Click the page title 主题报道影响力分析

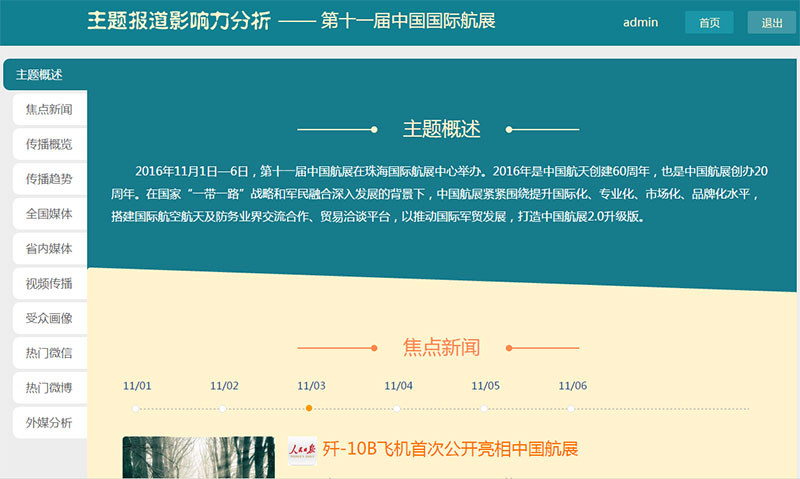click(x=179, y=21)
